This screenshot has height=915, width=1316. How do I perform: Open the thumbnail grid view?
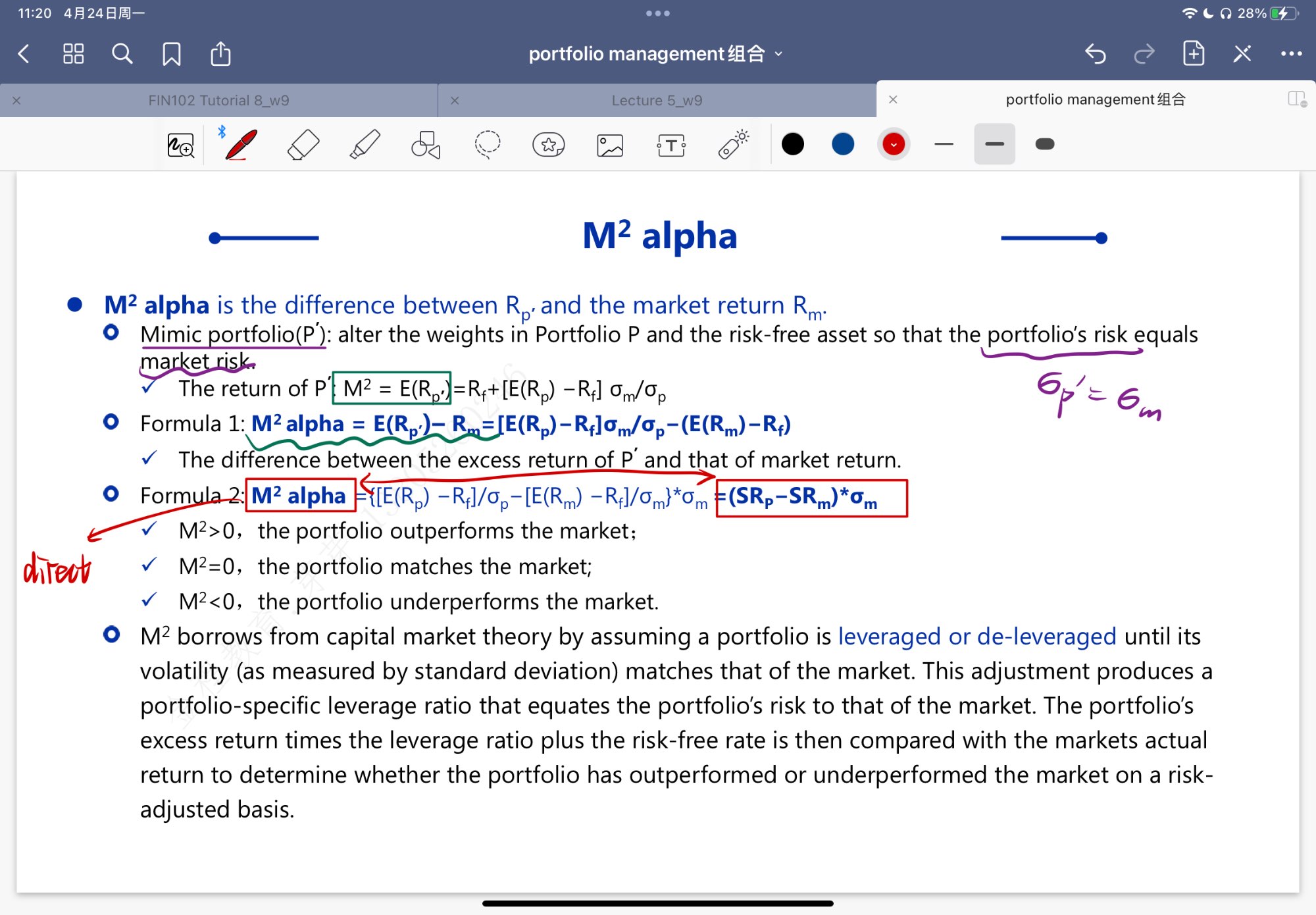pos(73,53)
